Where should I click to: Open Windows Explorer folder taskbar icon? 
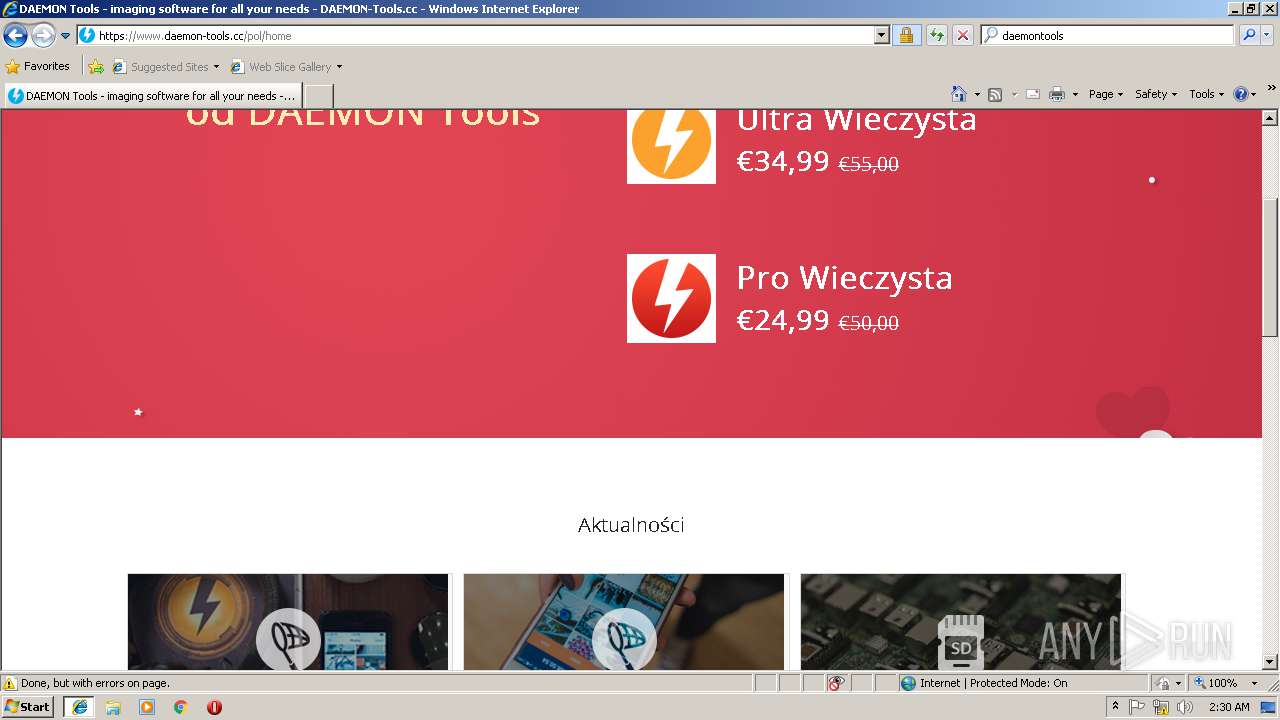coord(113,707)
